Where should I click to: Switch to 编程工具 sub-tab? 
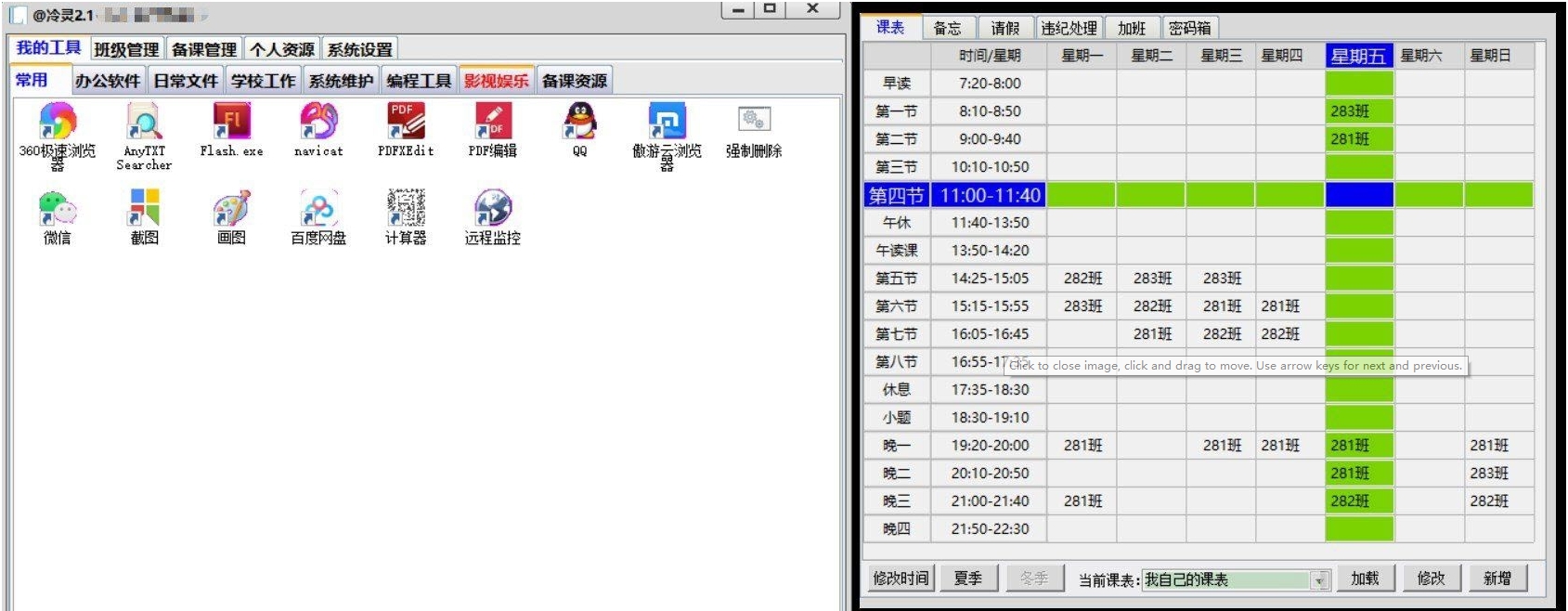pyautogui.click(x=420, y=81)
